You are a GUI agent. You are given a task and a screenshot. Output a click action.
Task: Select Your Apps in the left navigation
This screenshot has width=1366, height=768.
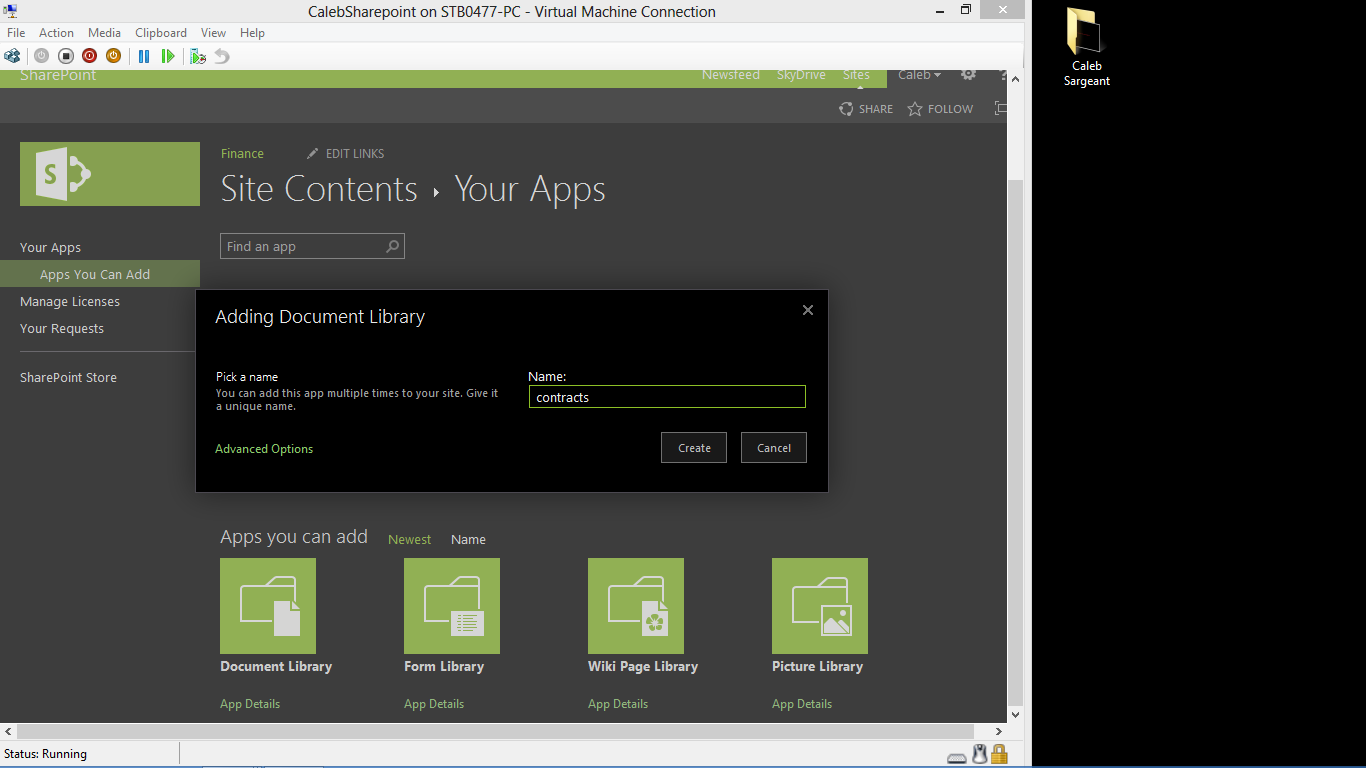click(50, 247)
